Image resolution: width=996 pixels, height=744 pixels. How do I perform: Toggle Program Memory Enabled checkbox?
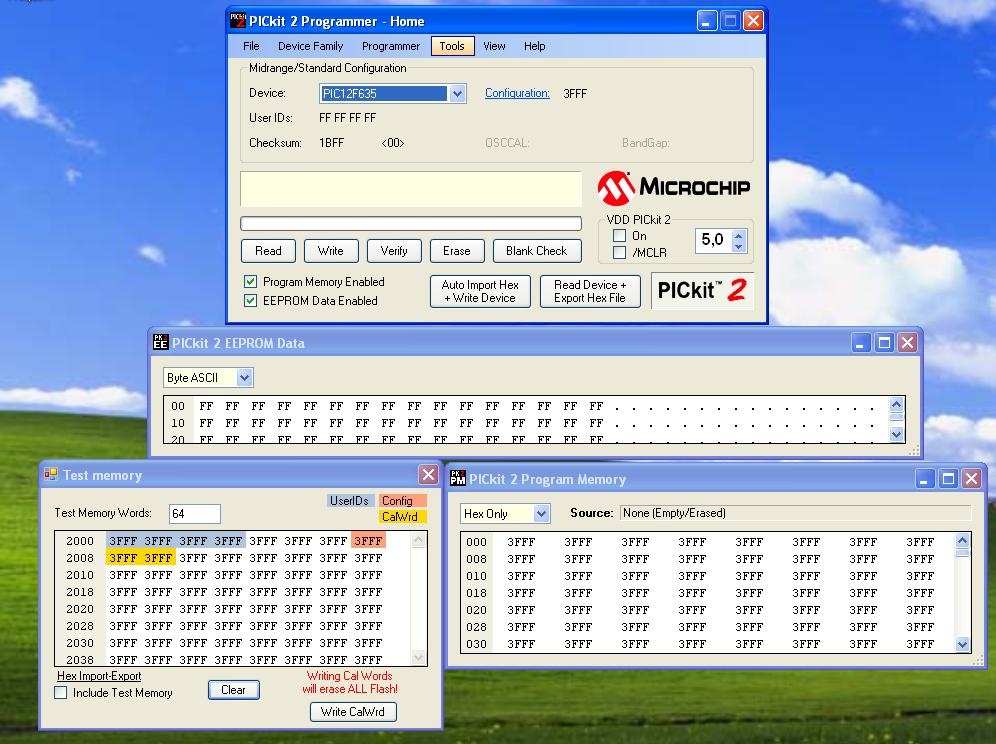250,281
